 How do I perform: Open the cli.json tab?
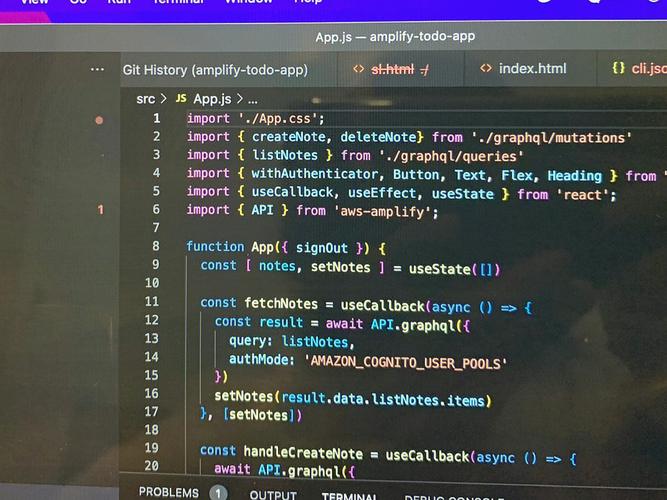(x=649, y=68)
